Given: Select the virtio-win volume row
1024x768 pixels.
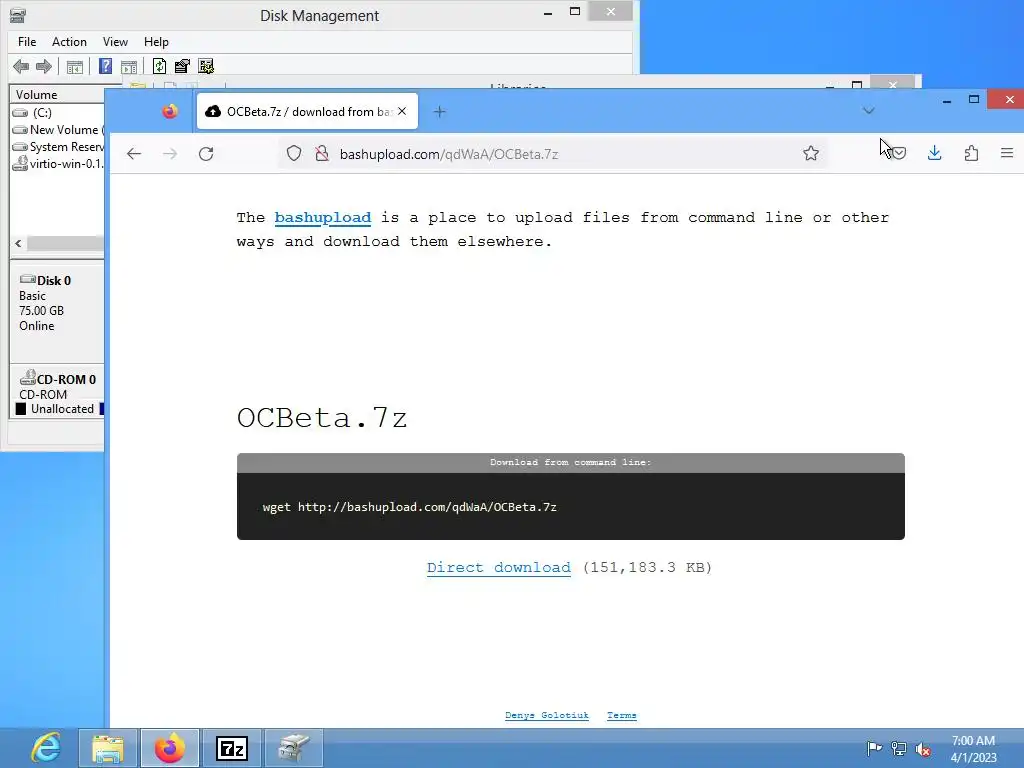Looking at the screenshot, I should point(57,163).
